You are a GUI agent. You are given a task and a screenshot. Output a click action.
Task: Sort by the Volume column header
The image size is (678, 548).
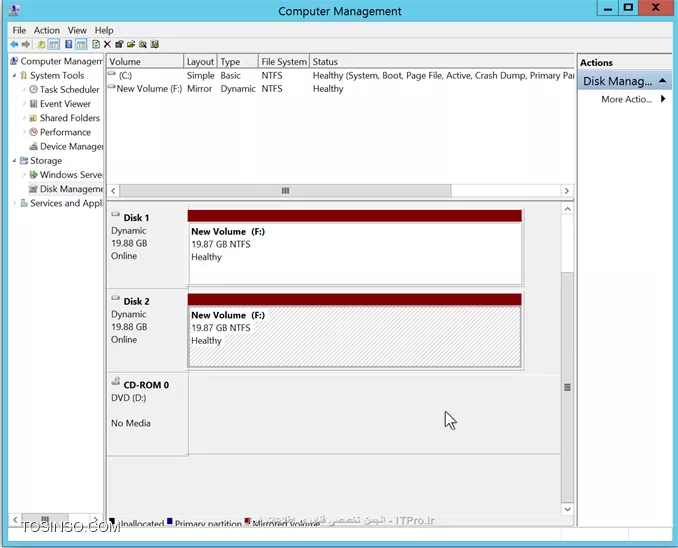pyautogui.click(x=145, y=61)
